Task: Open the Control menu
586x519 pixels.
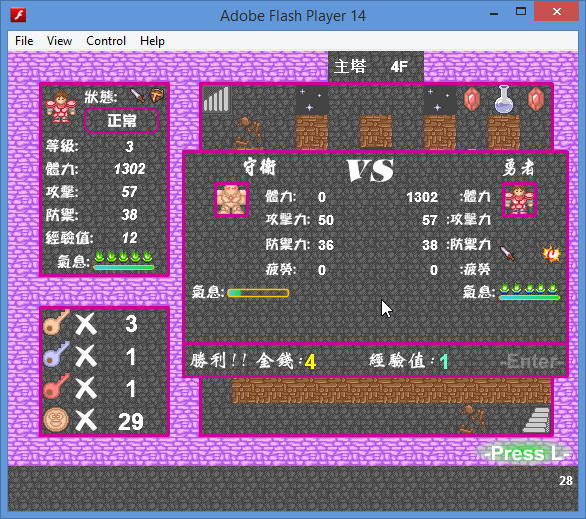Action: (x=106, y=41)
